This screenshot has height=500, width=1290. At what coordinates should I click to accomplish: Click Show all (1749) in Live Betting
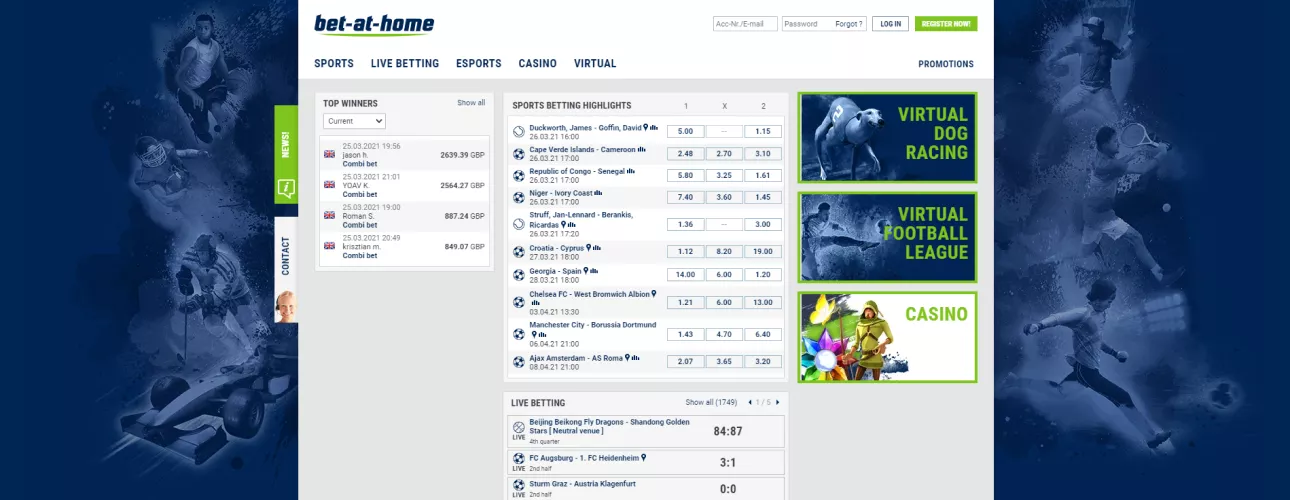click(711, 402)
